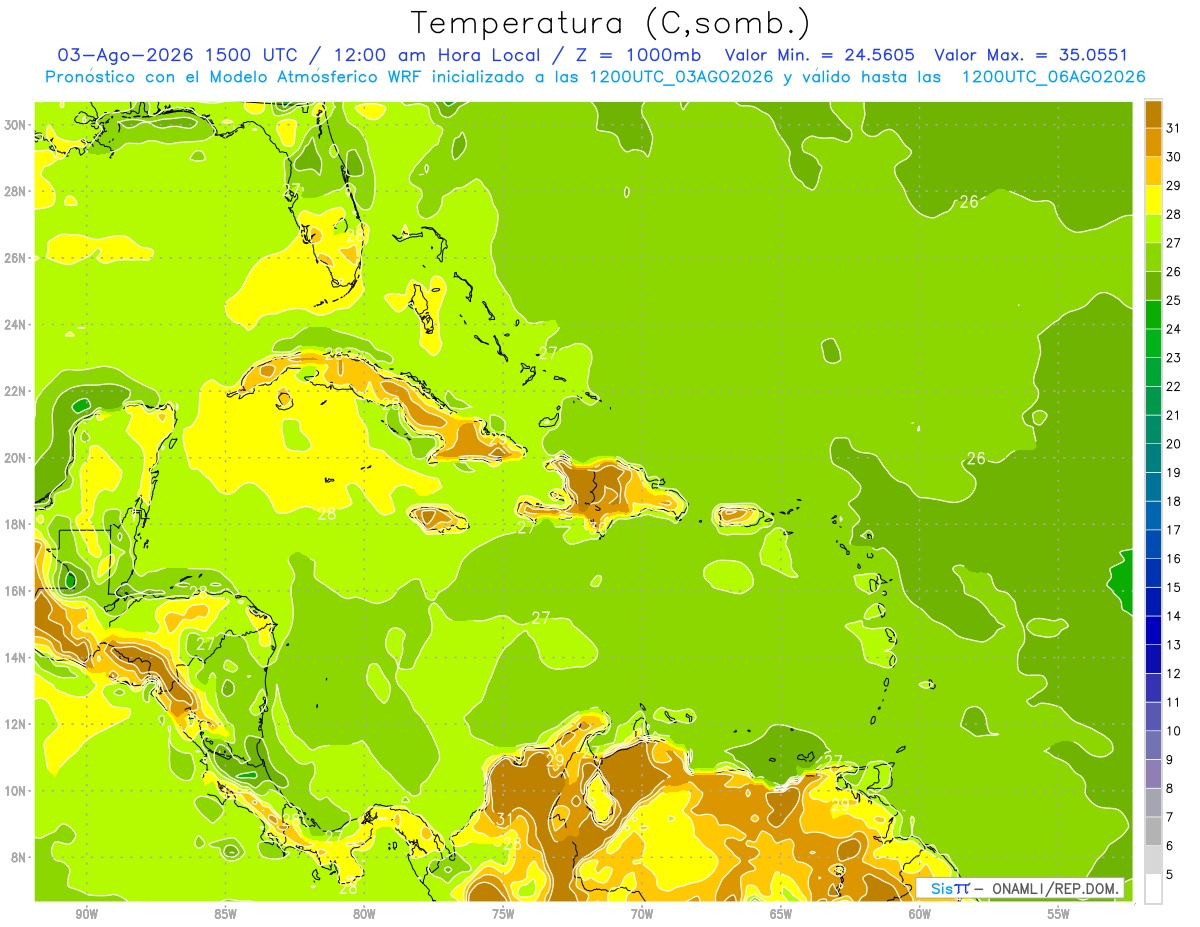
Task: Select the '1200UTC_03AGO2026' initialization text
Action: [x=682, y=76]
